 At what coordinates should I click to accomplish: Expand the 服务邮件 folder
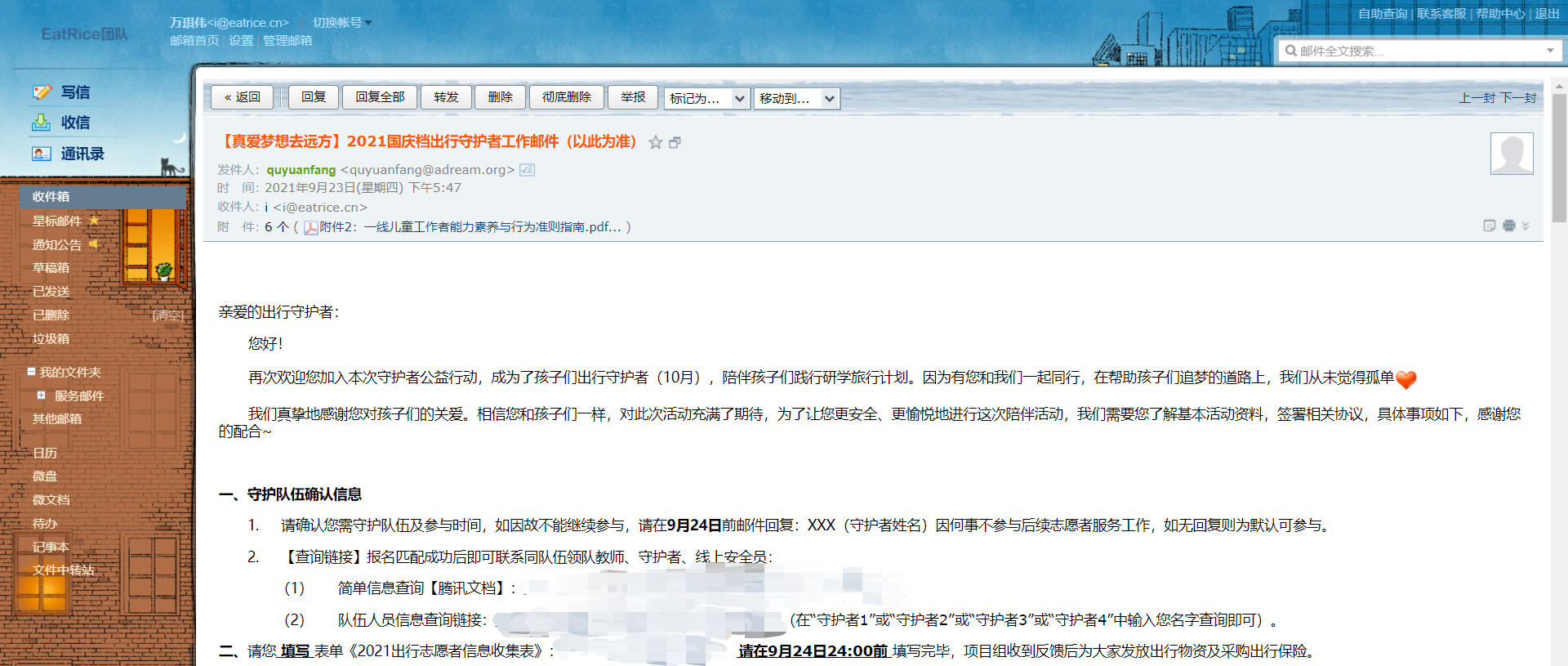(x=41, y=396)
